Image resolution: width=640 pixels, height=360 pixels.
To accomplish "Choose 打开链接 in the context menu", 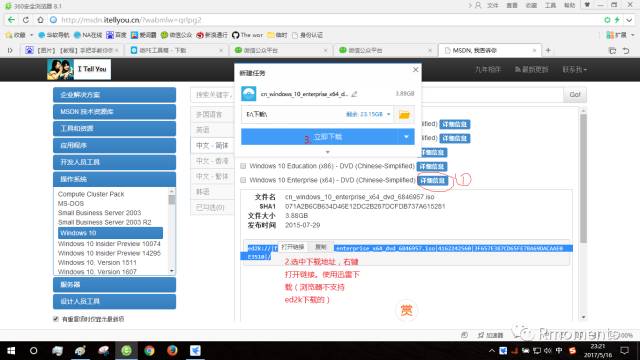I will (292, 247).
